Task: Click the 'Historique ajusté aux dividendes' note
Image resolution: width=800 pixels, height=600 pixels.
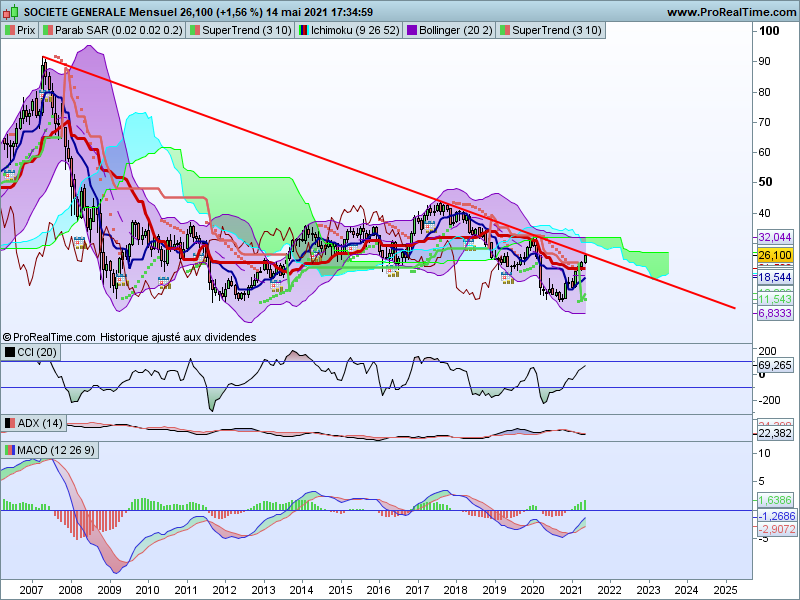Action: point(178,337)
